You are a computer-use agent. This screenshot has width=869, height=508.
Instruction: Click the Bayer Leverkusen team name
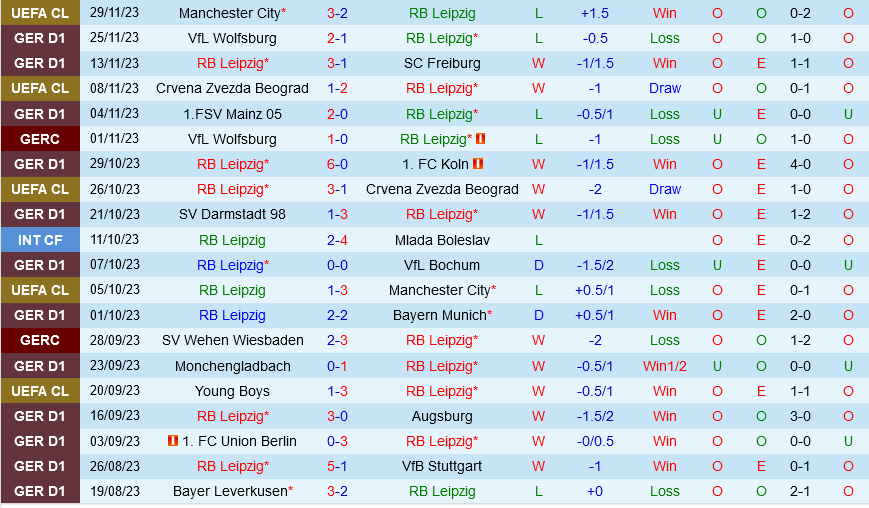pos(230,491)
